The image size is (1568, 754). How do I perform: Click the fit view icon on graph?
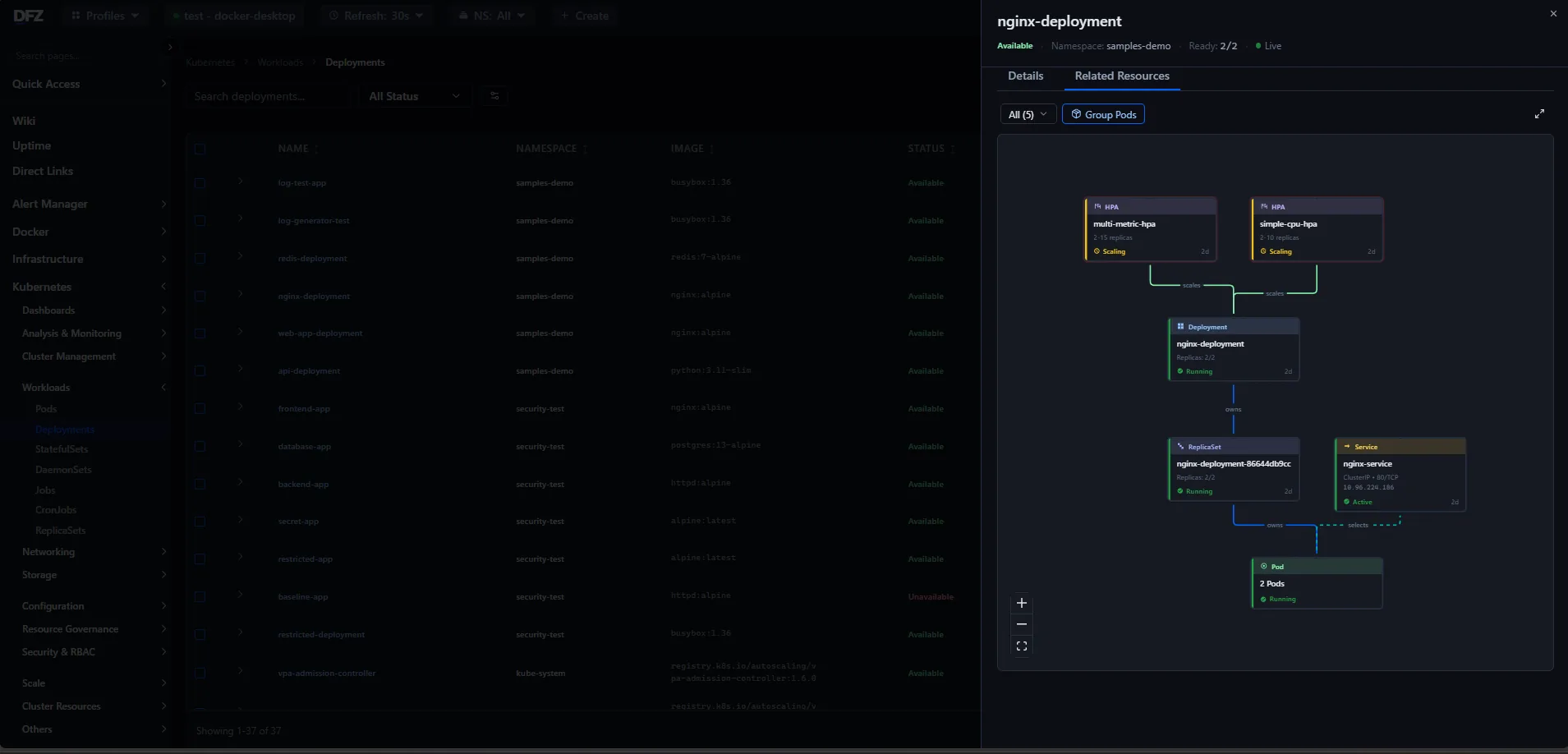coord(1022,646)
